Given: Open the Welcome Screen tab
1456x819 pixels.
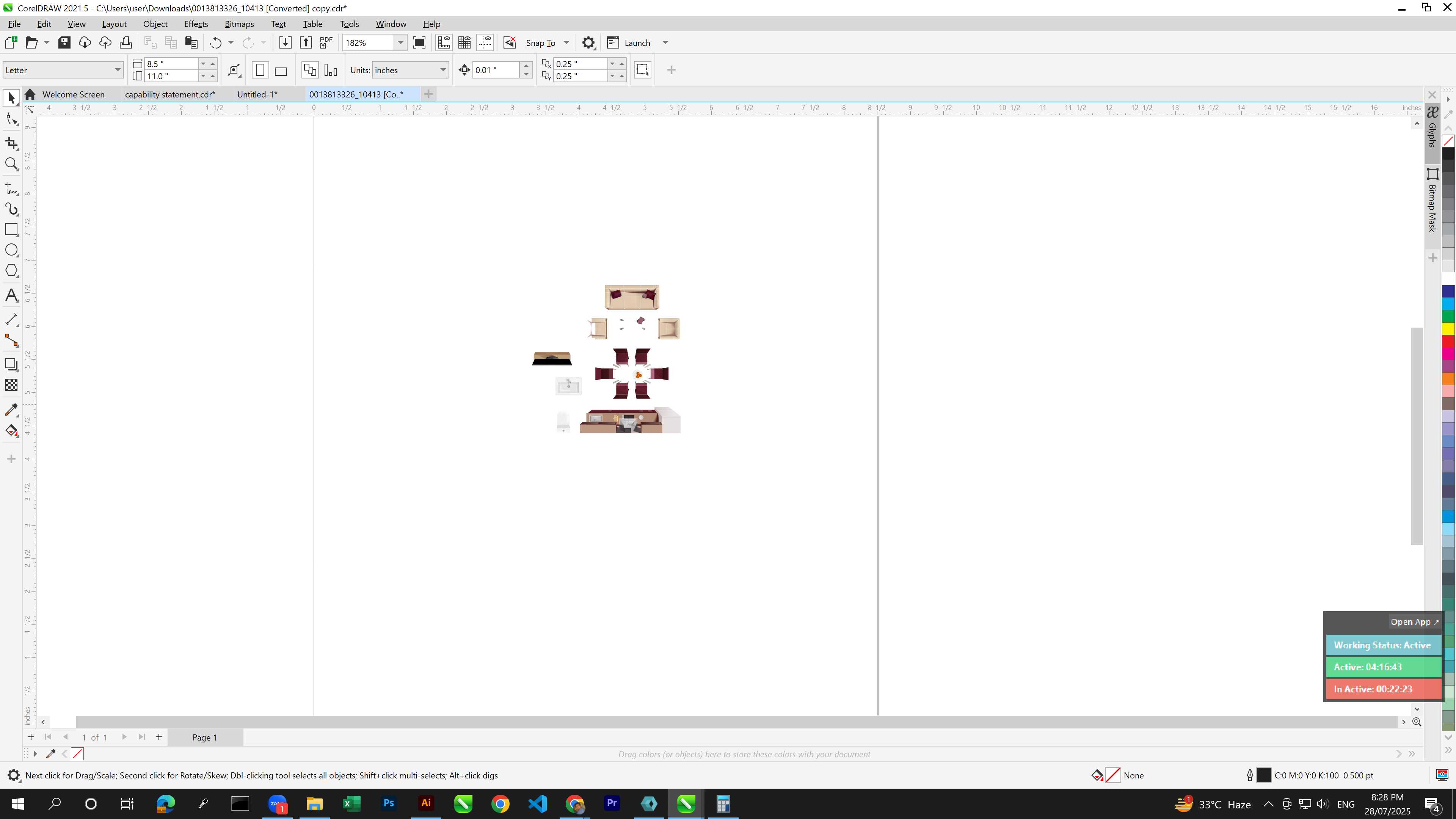Looking at the screenshot, I should [74, 94].
